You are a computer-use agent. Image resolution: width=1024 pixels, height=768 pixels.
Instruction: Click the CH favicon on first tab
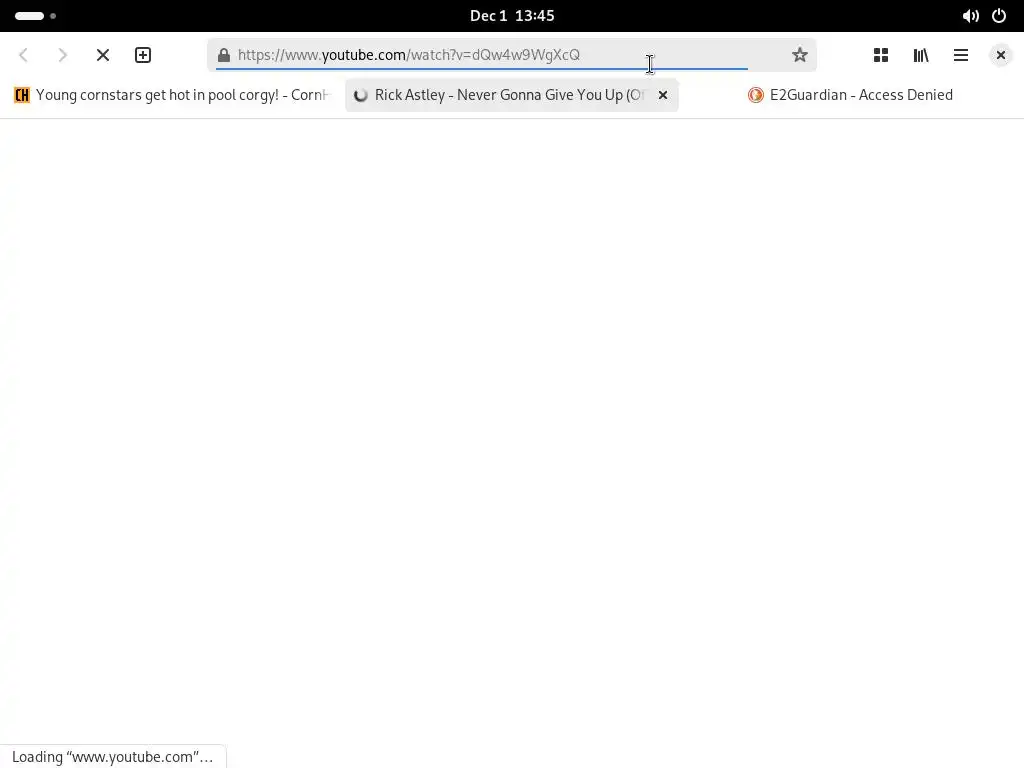(x=22, y=95)
